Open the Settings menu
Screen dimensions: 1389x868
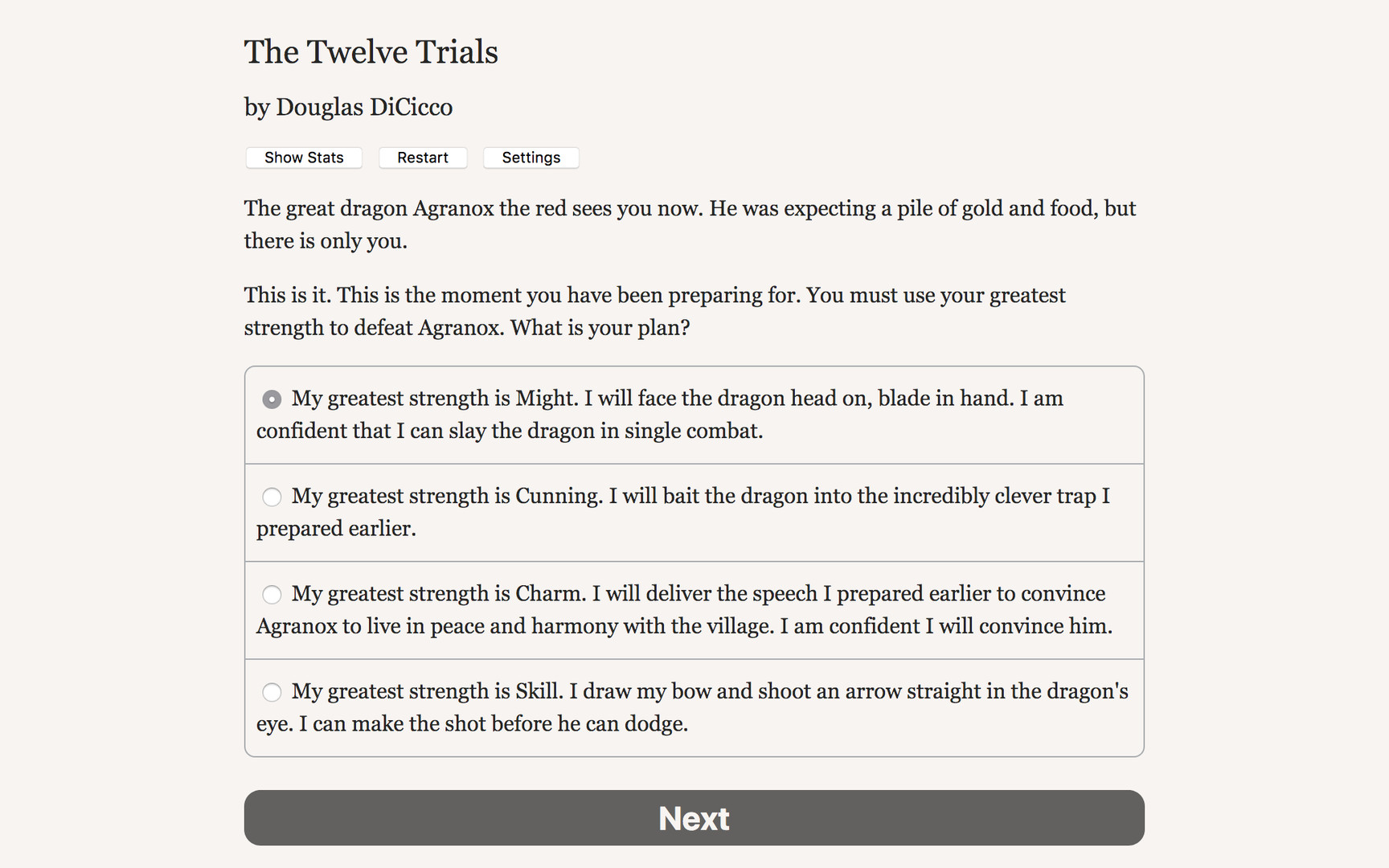coord(531,158)
